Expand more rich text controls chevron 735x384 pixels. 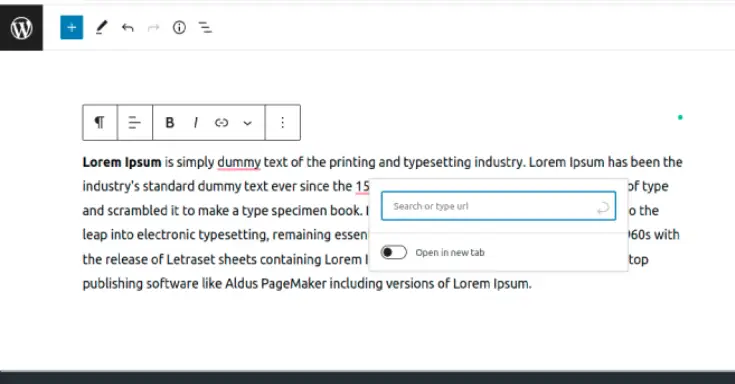point(248,123)
